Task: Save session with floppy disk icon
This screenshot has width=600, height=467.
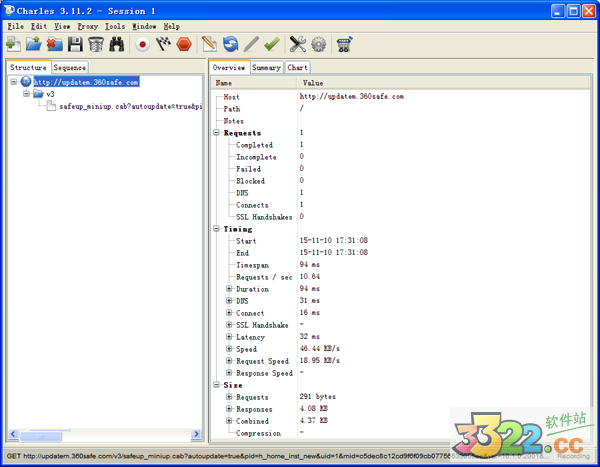Action: (x=75, y=44)
